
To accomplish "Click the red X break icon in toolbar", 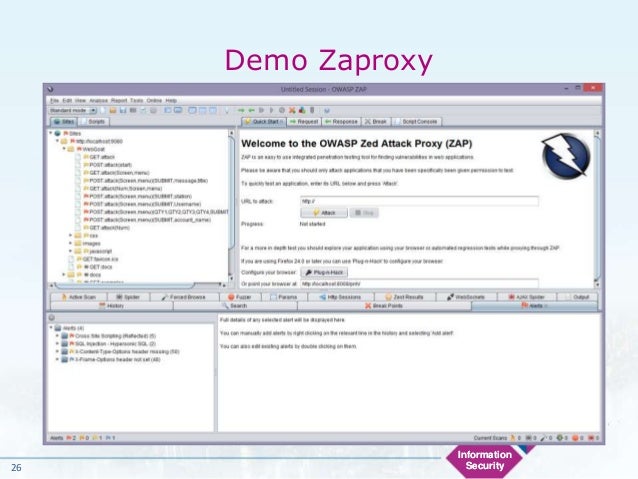I will (292, 110).
